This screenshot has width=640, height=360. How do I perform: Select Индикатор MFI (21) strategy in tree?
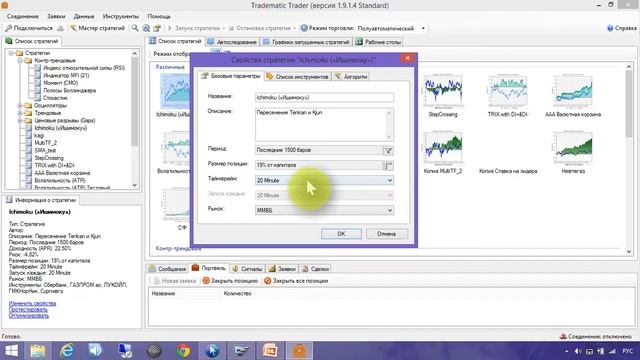coord(66,76)
